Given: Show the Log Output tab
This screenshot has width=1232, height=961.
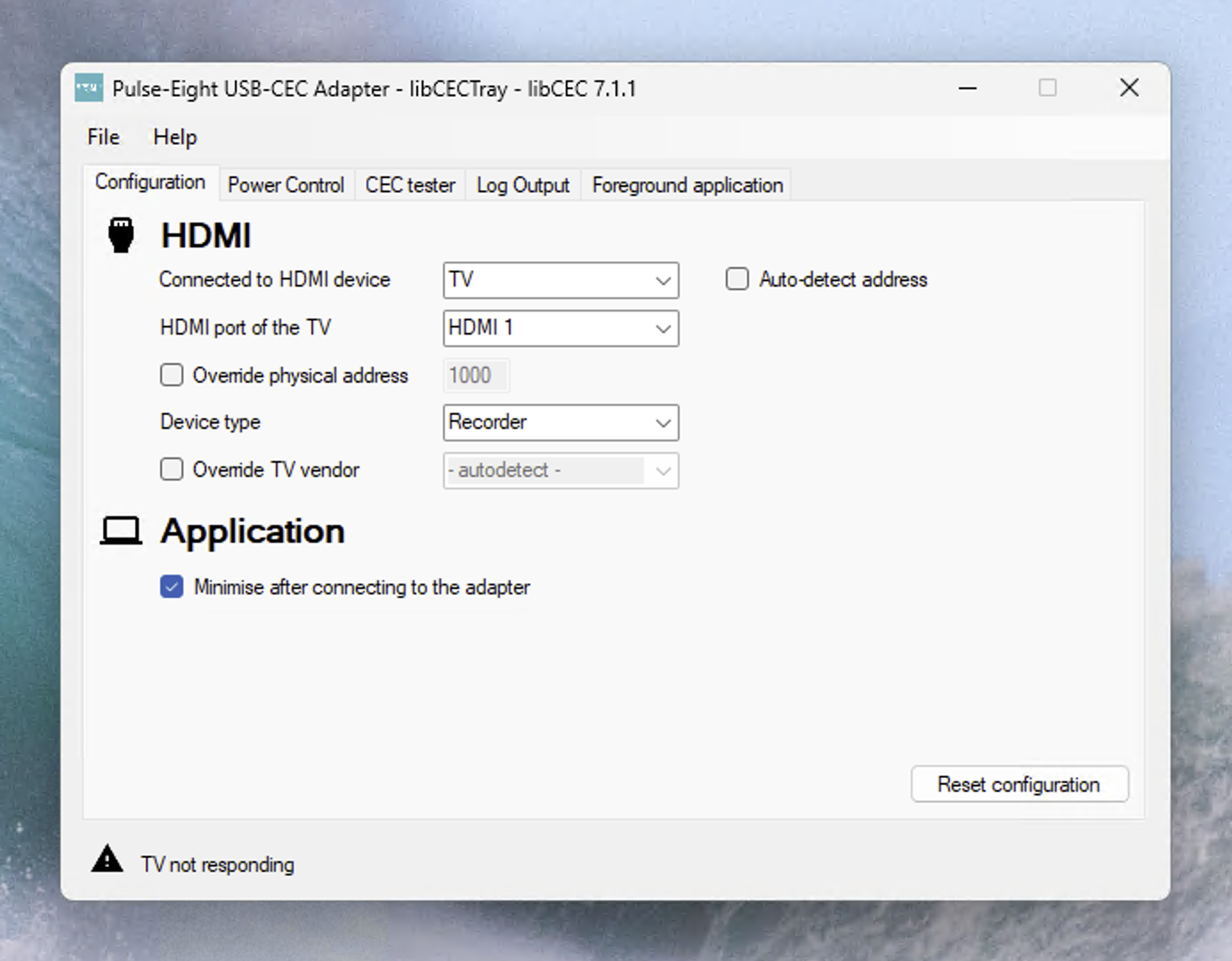Looking at the screenshot, I should point(523,185).
